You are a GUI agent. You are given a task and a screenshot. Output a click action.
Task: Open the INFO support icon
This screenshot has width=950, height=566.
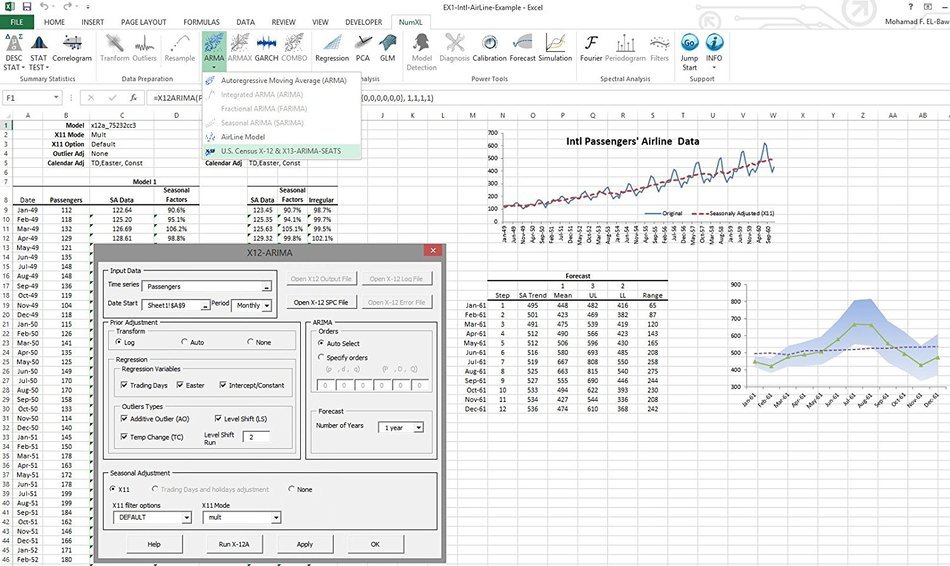[714, 51]
